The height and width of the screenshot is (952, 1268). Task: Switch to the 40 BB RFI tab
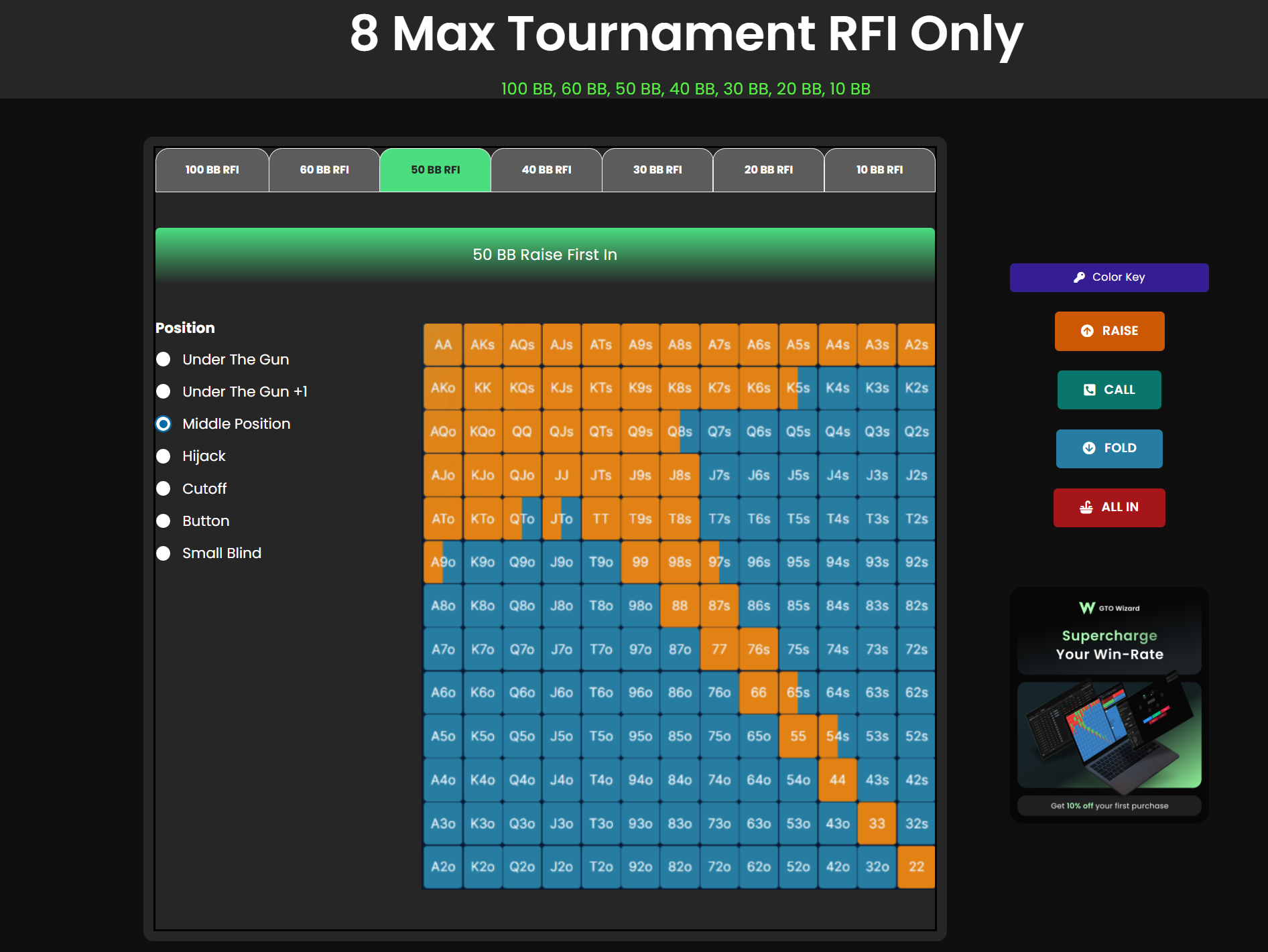(x=547, y=170)
